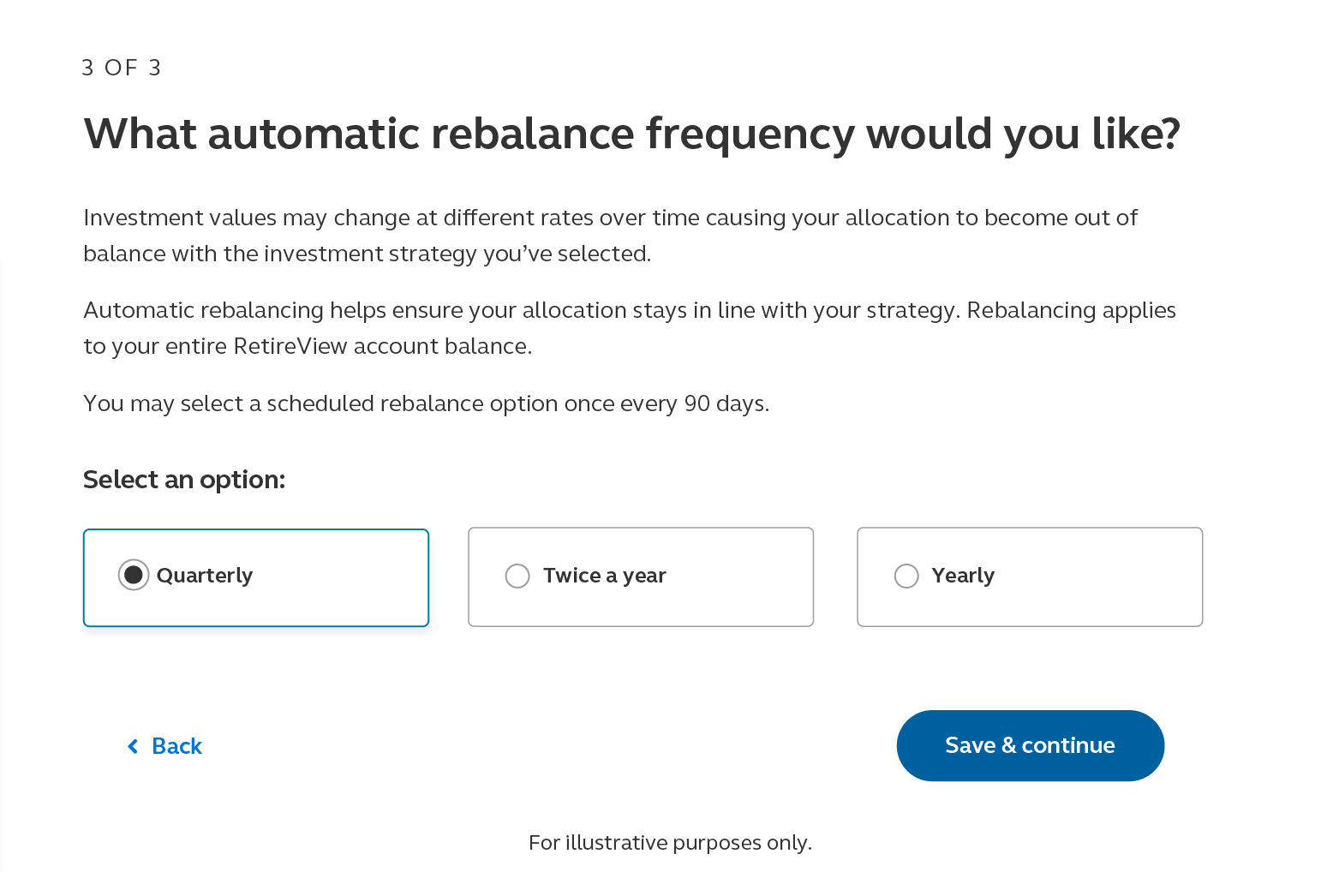The width and height of the screenshot is (1339, 896).
Task: Click the Twice a year label text
Action: coord(604,576)
